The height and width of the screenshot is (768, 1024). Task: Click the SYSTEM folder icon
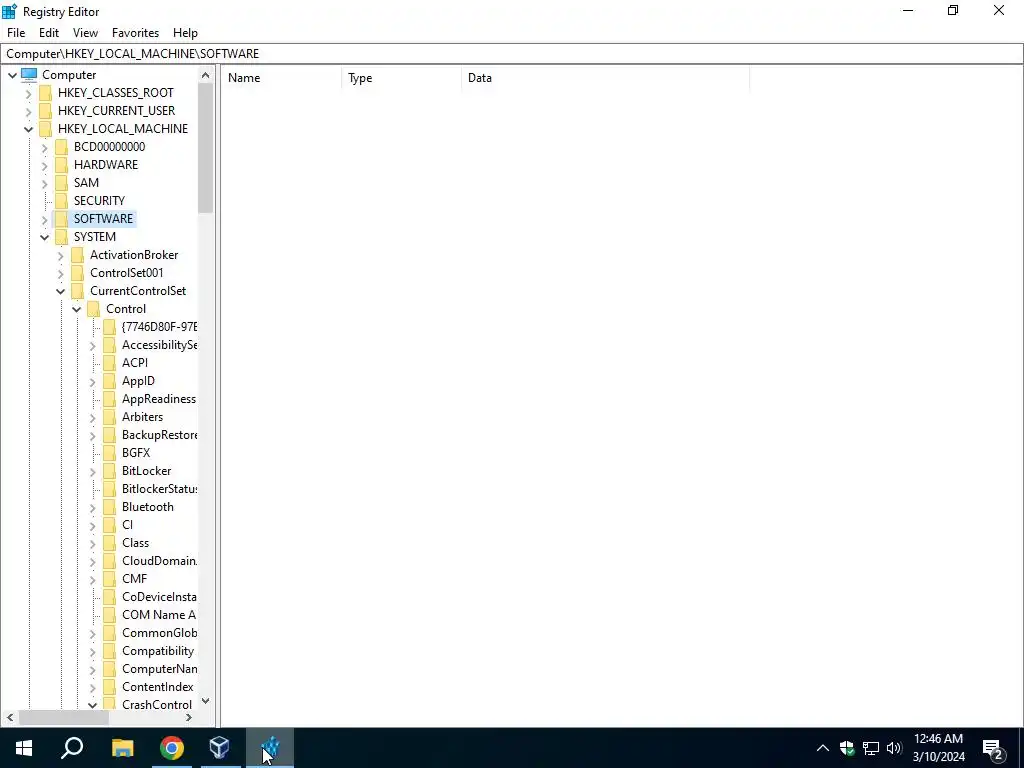61,237
